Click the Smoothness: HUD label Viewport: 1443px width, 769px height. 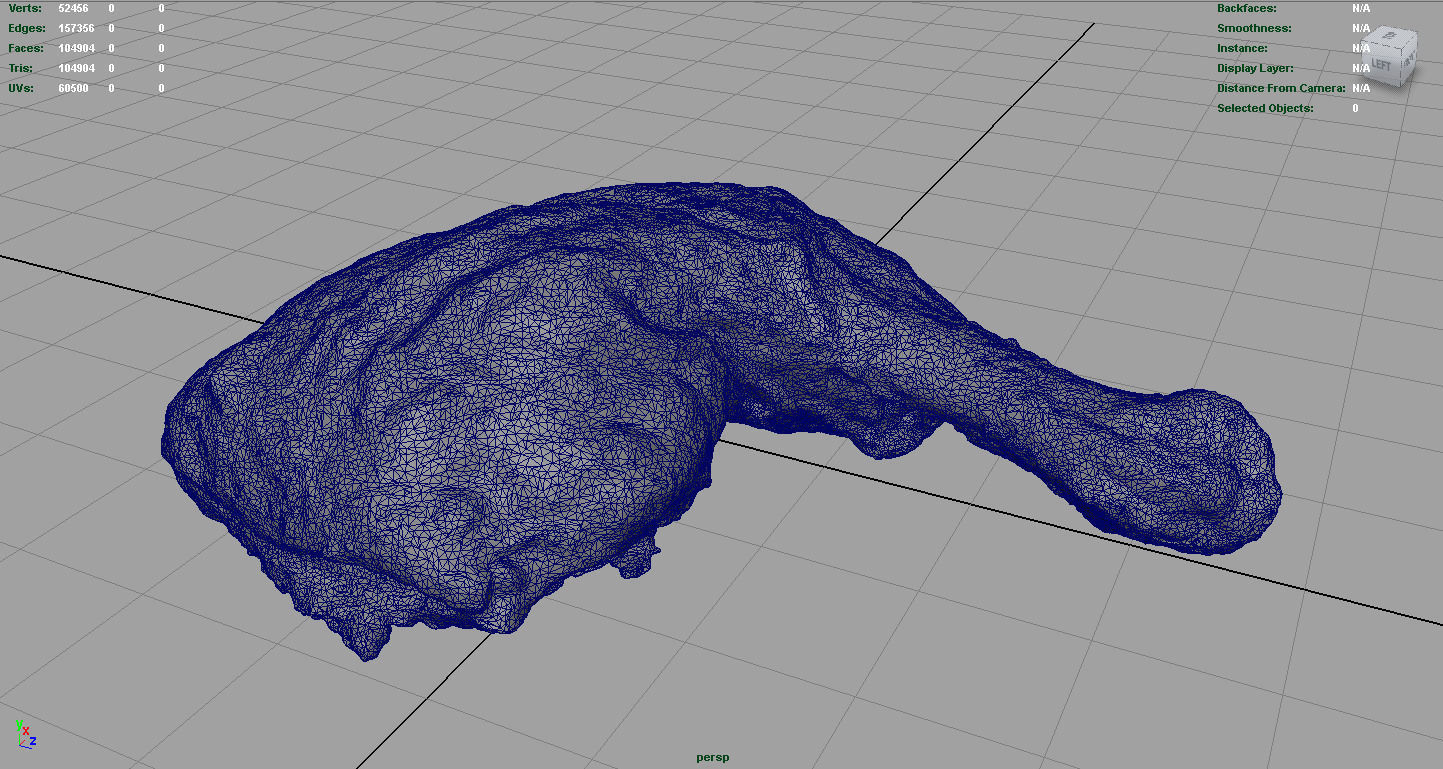tap(1254, 28)
